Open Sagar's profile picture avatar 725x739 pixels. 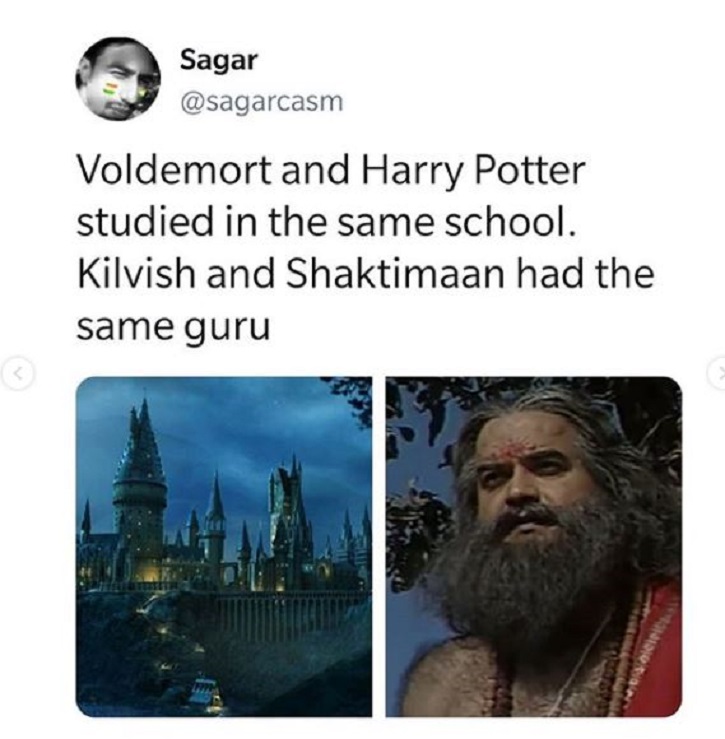coord(118,79)
